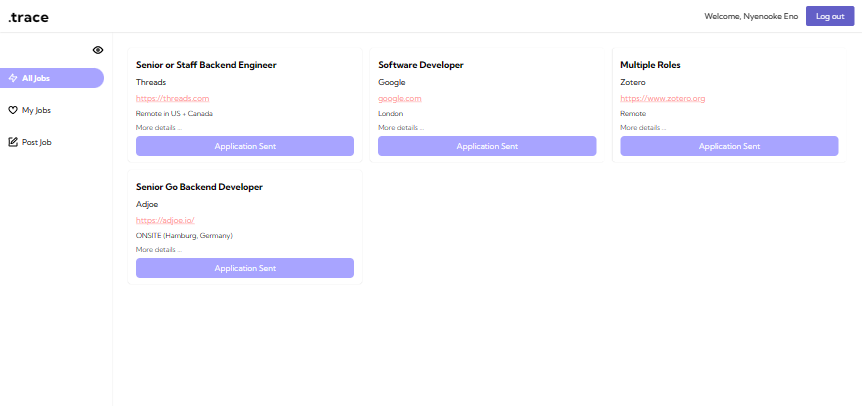
Task: Click the Adjoe company name
Action: pyautogui.click(x=147, y=205)
